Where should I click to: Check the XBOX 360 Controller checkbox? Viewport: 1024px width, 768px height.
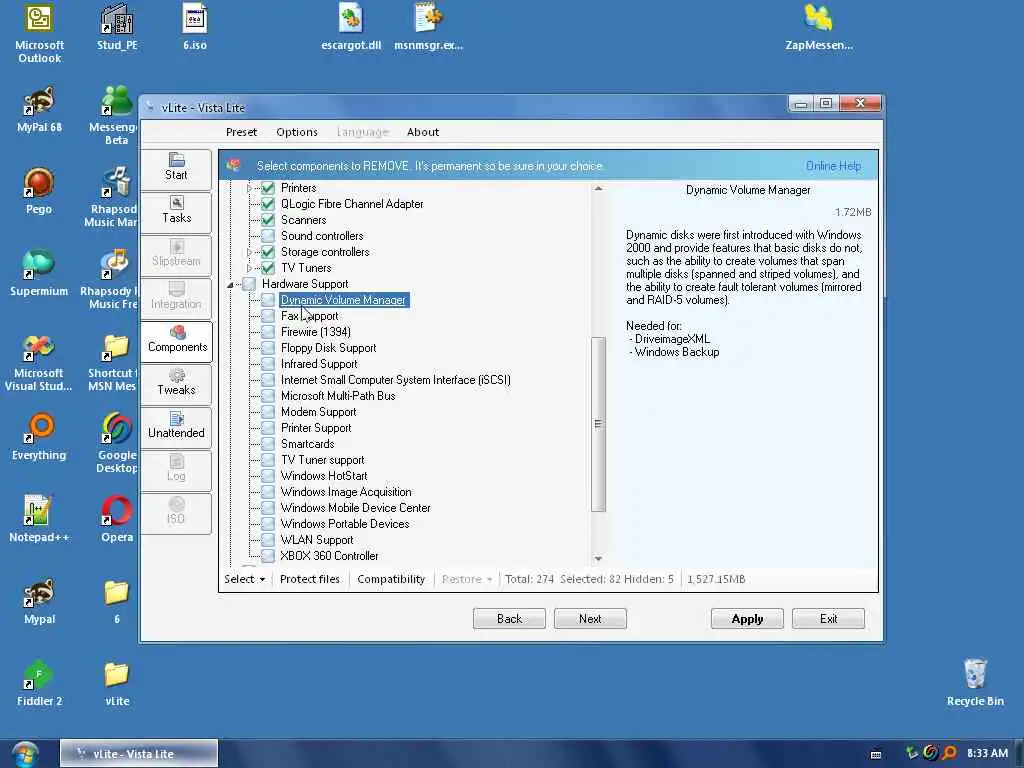coord(268,556)
